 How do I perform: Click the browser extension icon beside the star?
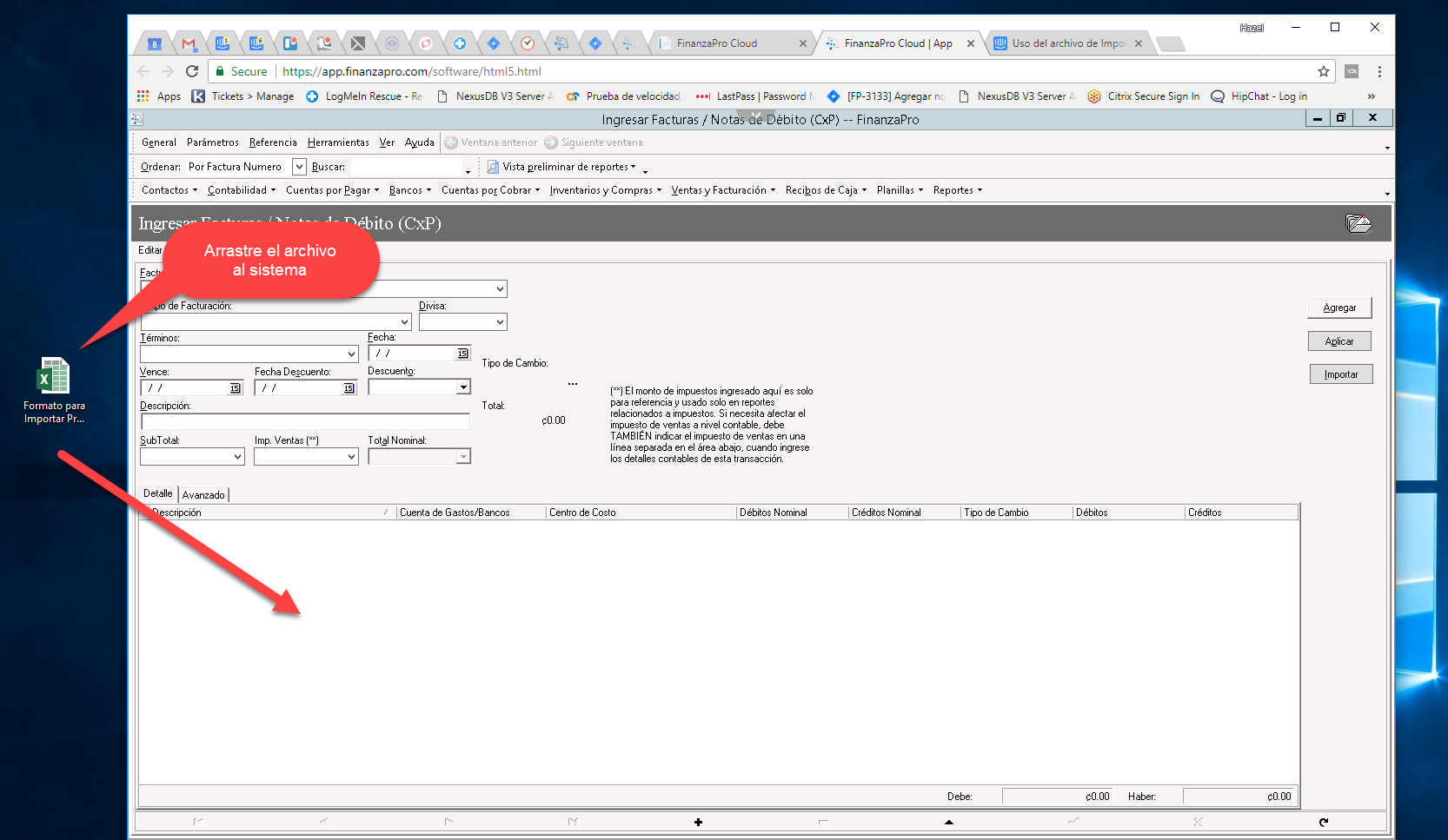pos(1352,71)
